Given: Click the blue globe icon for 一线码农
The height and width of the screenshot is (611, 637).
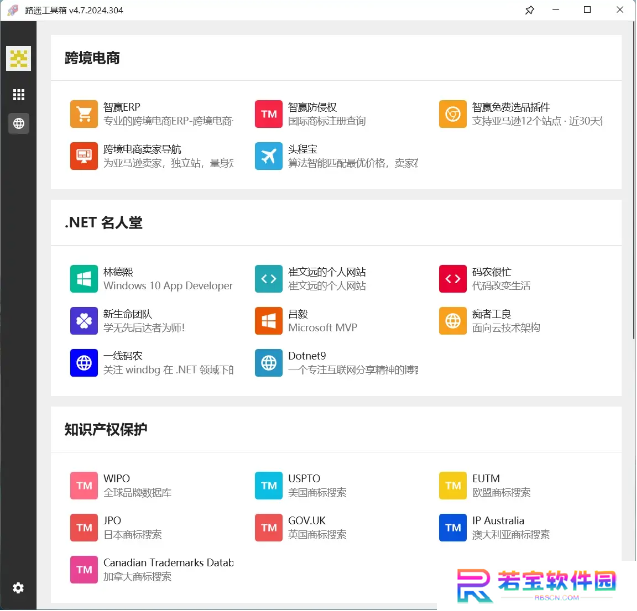Looking at the screenshot, I should [x=84, y=363].
